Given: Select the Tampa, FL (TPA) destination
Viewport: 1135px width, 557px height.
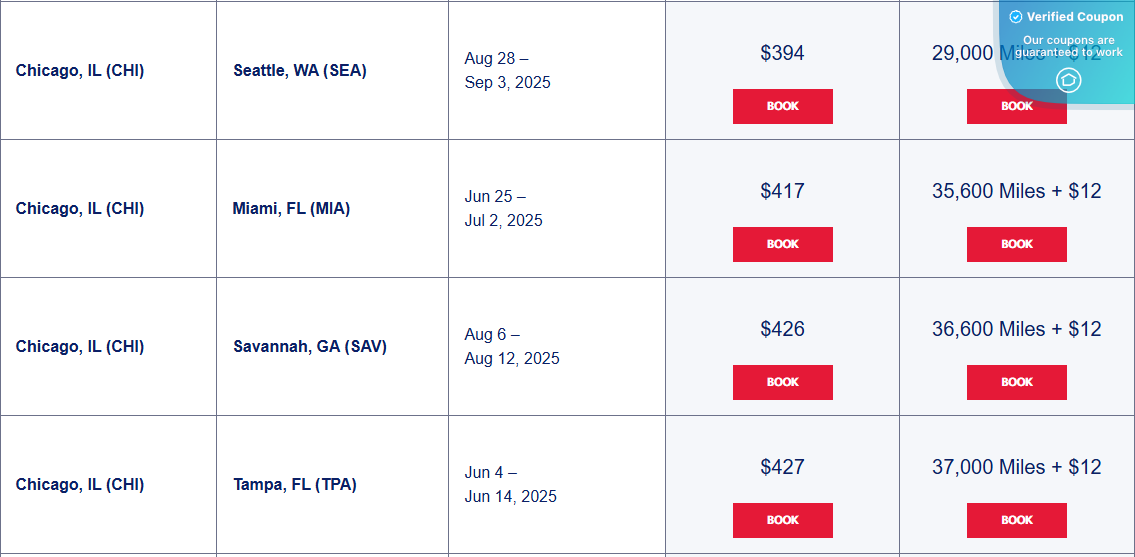Looking at the screenshot, I should click(x=295, y=484).
